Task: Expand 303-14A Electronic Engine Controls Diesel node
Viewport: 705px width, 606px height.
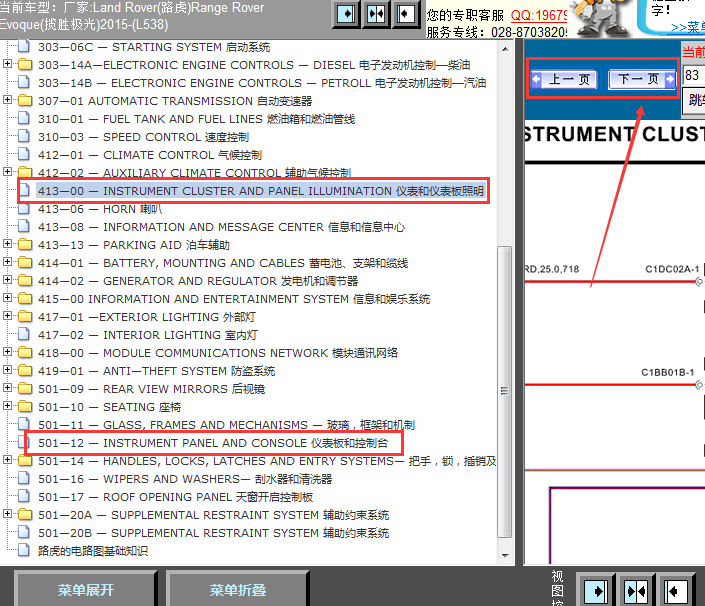Action: (7, 64)
